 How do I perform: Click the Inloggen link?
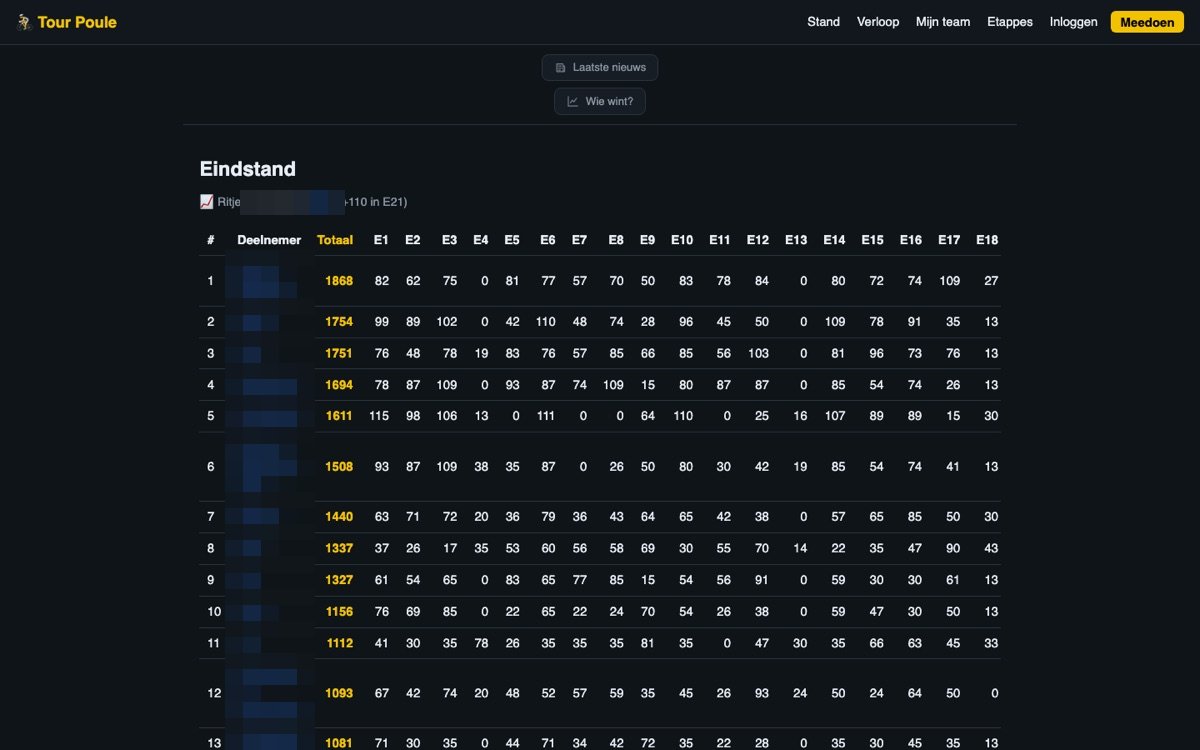pyautogui.click(x=1074, y=22)
